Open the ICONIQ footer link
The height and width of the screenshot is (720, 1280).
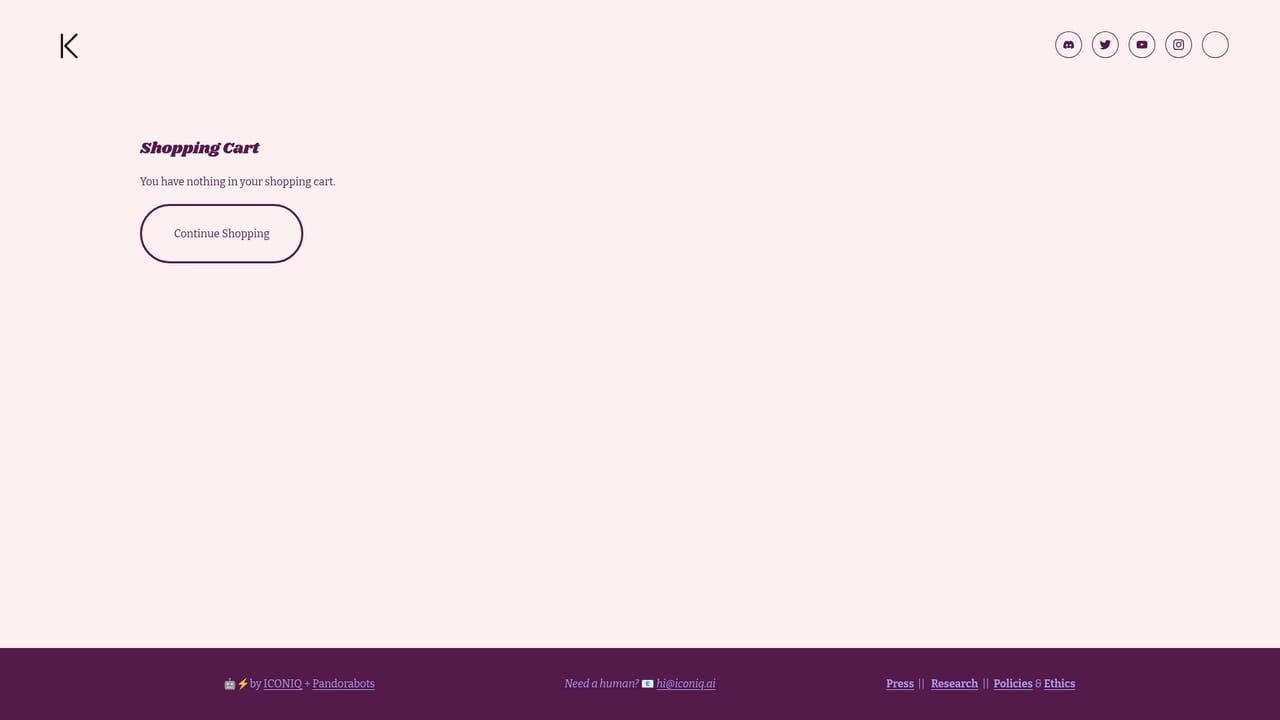point(283,684)
